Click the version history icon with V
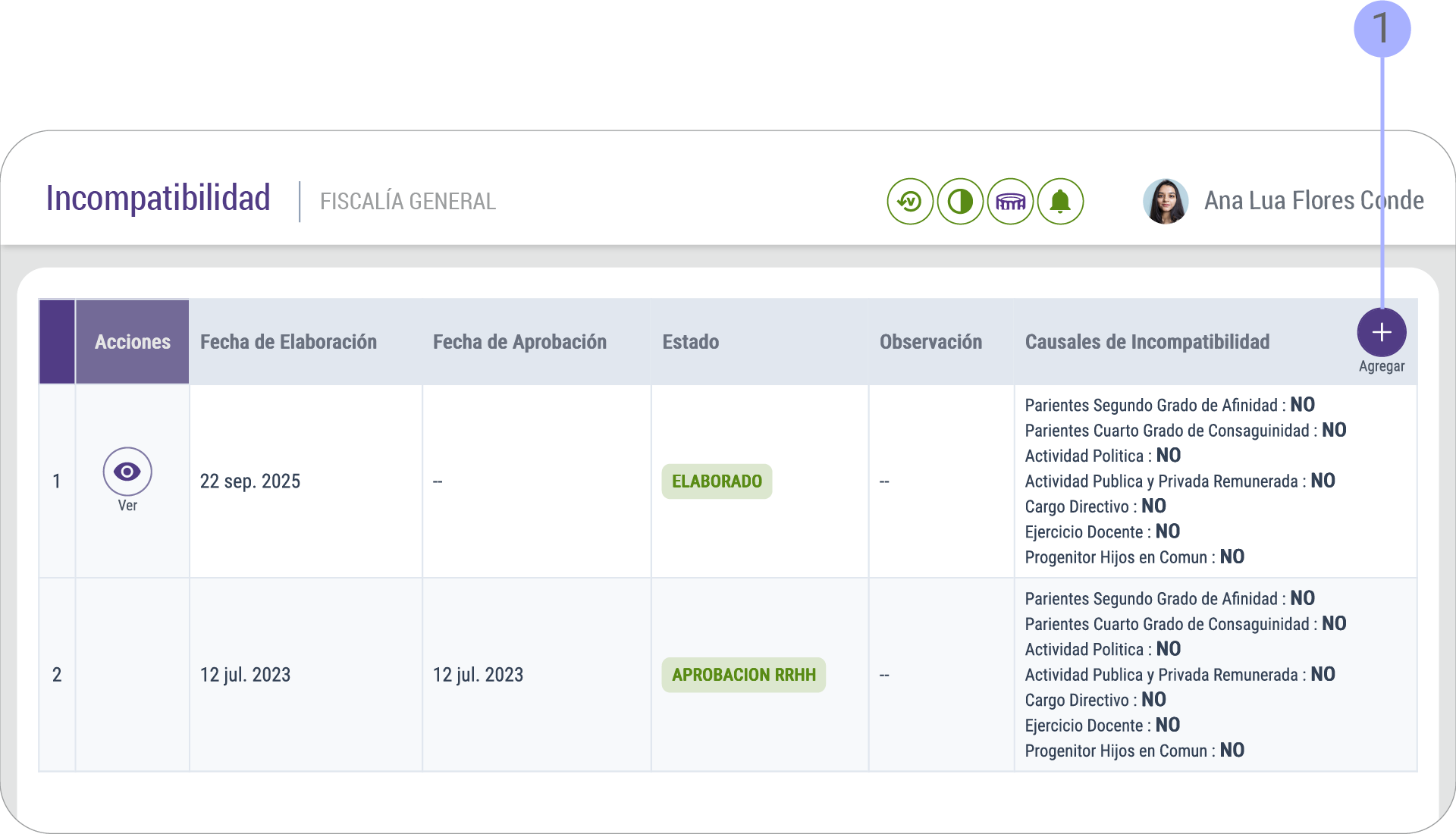 coord(910,202)
